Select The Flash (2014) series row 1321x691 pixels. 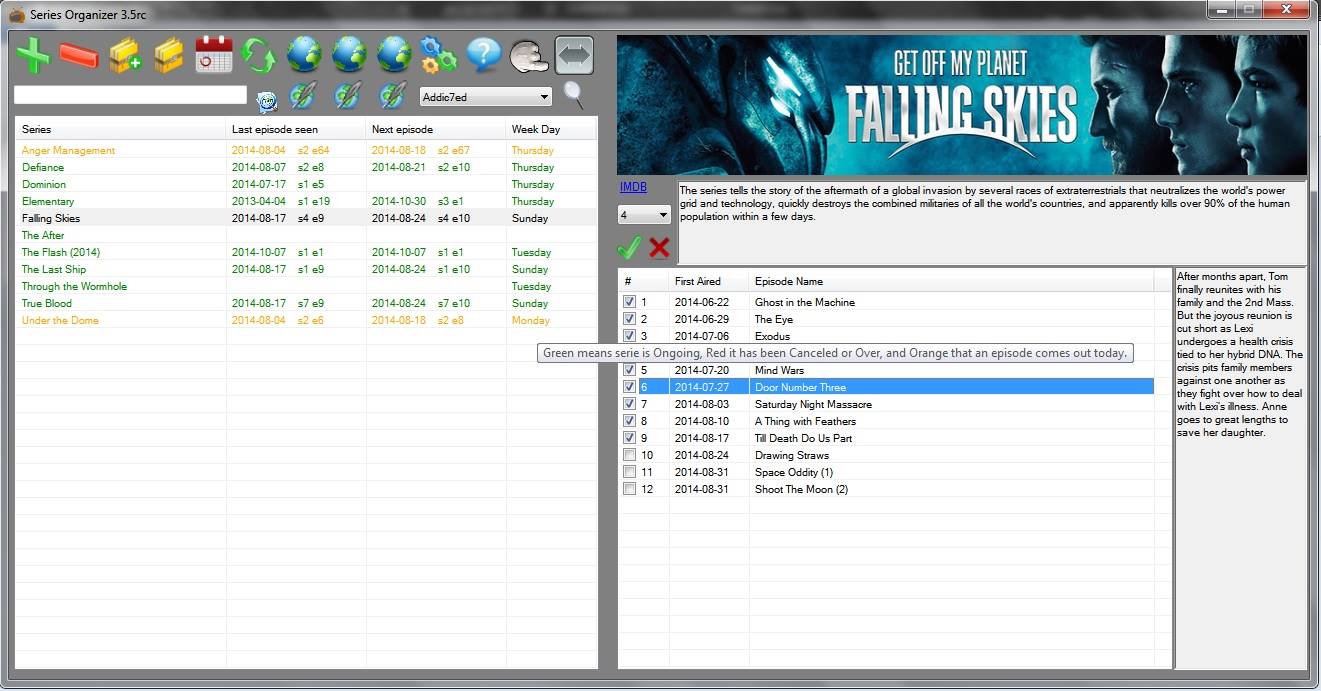[306, 252]
